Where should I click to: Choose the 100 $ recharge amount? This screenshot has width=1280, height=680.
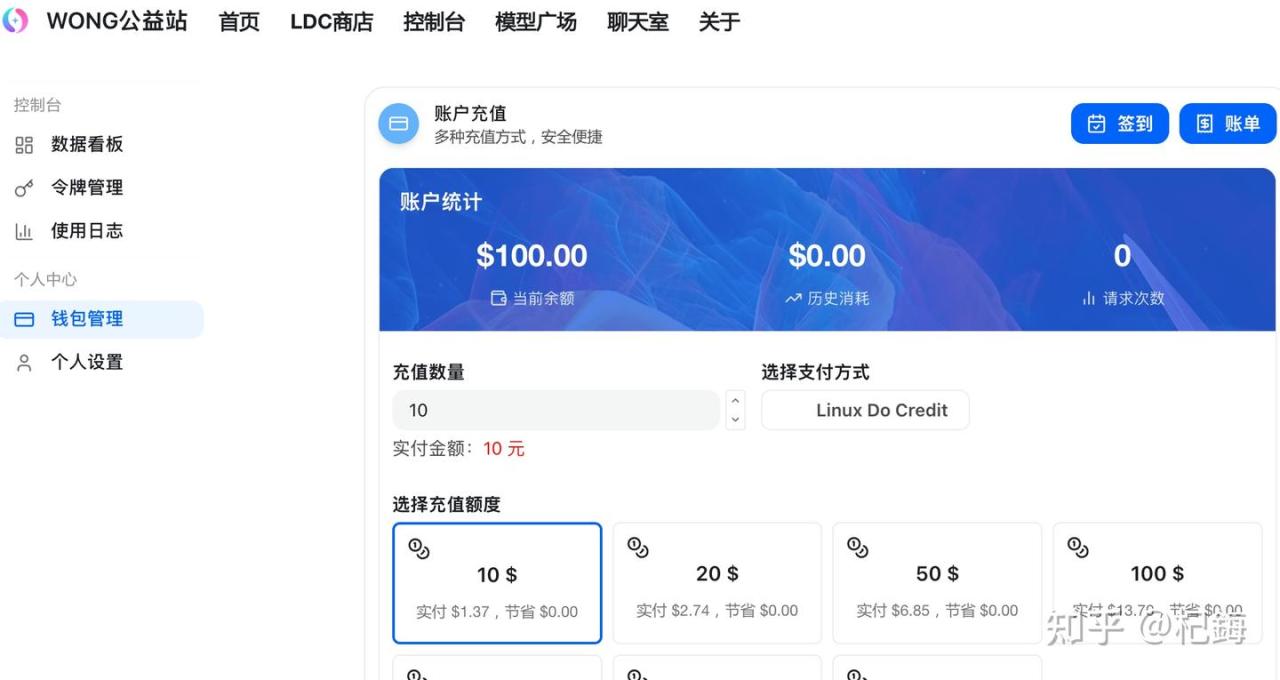pos(1157,583)
